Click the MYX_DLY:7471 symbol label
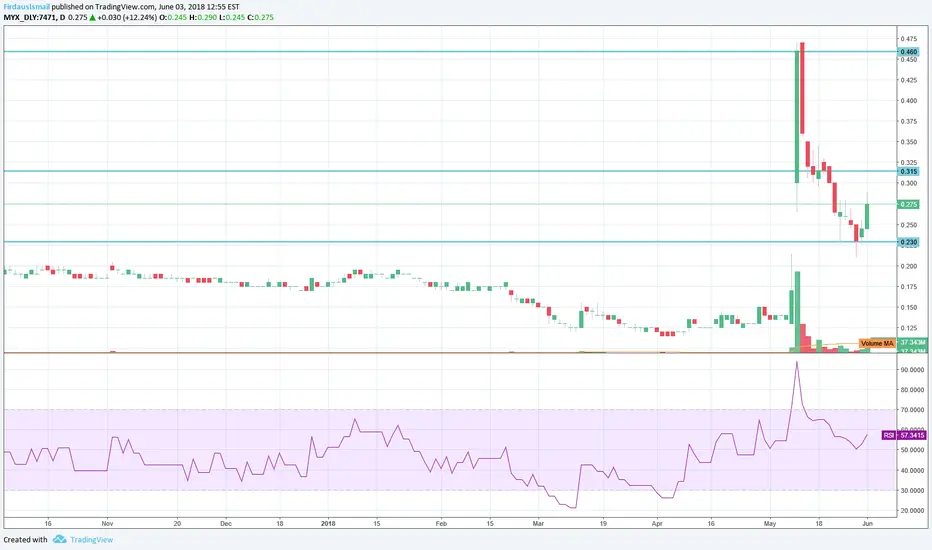The height and width of the screenshot is (550, 932). point(30,17)
